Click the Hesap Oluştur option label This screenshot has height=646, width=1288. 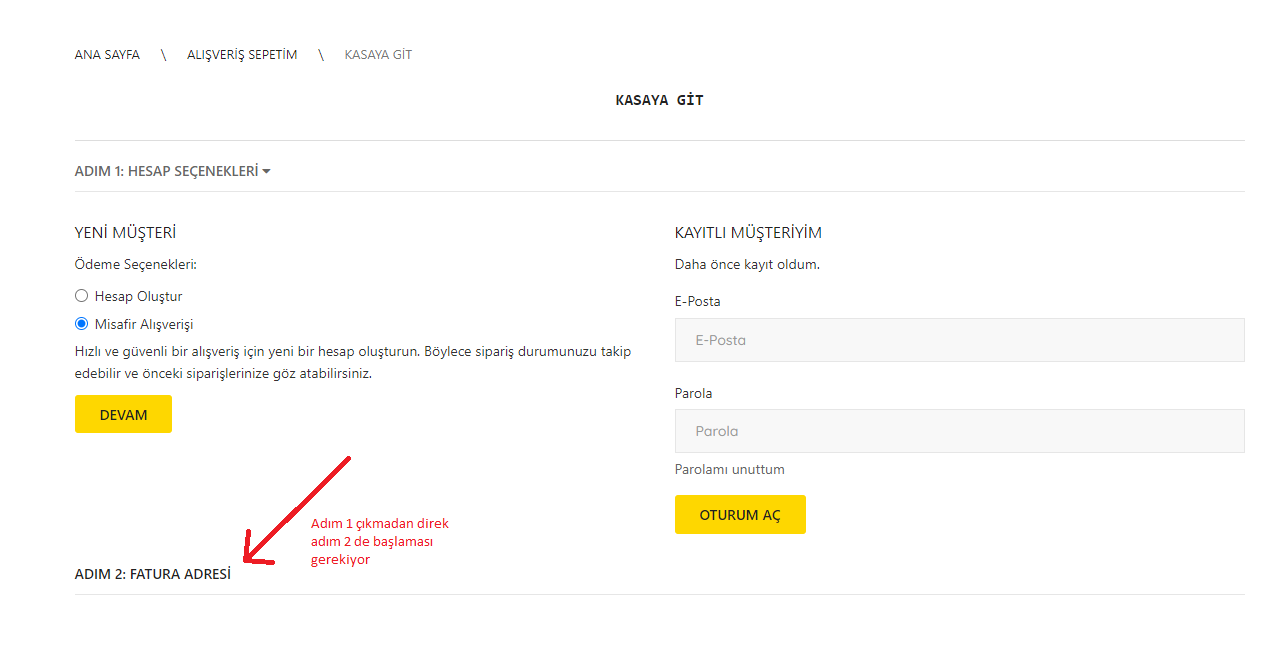(x=138, y=296)
